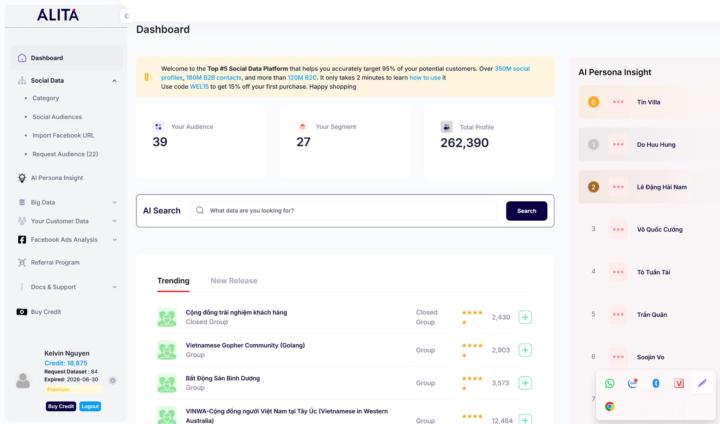Click the Your Audience card icon
Image resolution: width=720 pixels, height=424 pixels.
[158, 126]
